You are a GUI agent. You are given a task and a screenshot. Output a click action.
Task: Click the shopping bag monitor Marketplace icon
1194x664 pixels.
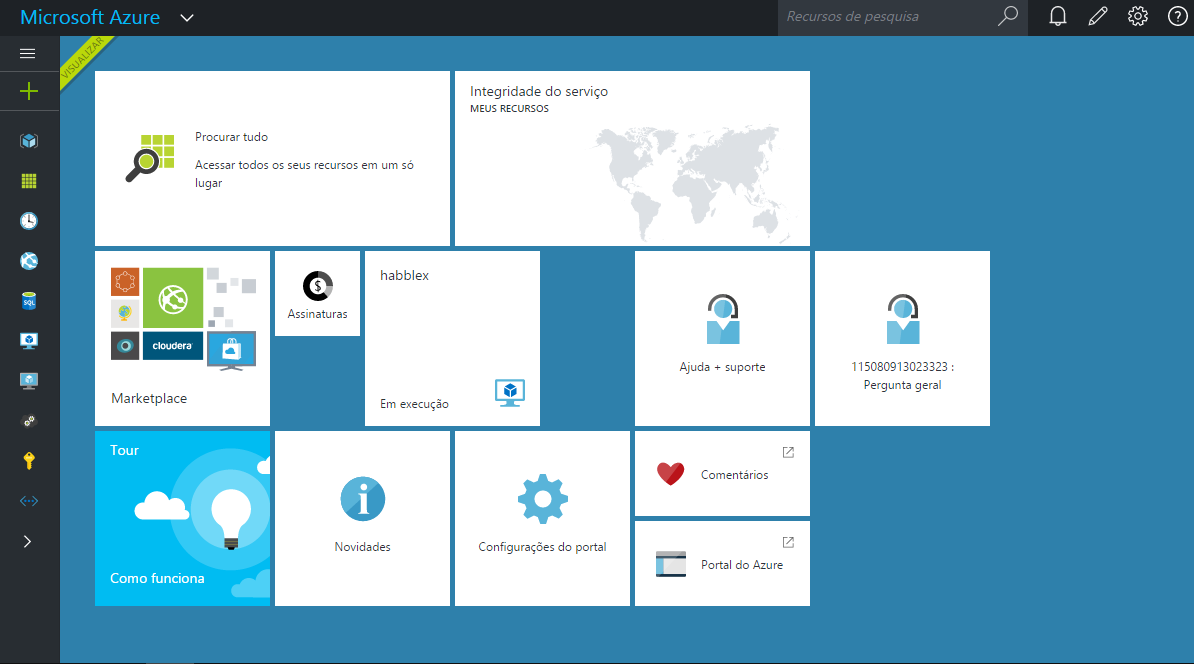pyautogui.click(x=231, y=351)
